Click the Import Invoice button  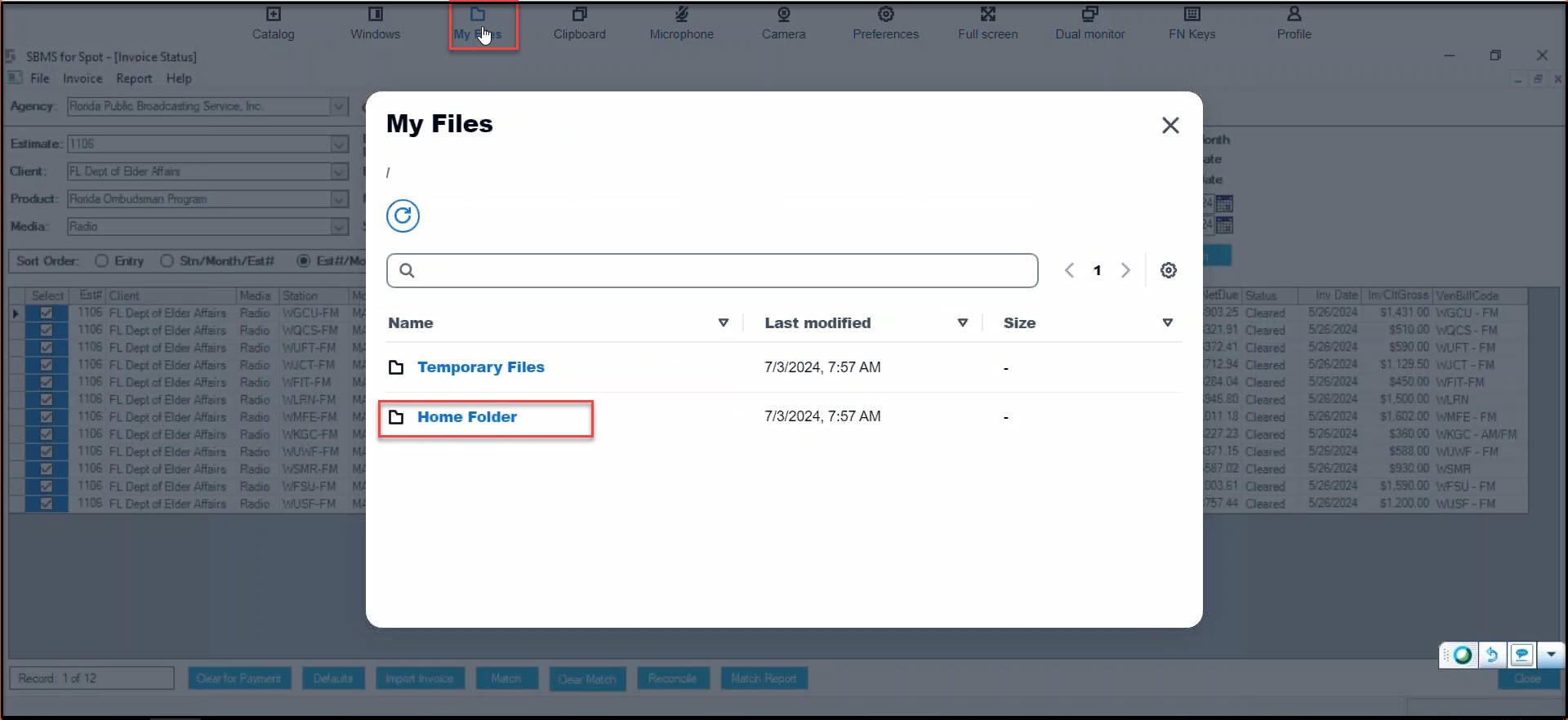click(420, 678)
